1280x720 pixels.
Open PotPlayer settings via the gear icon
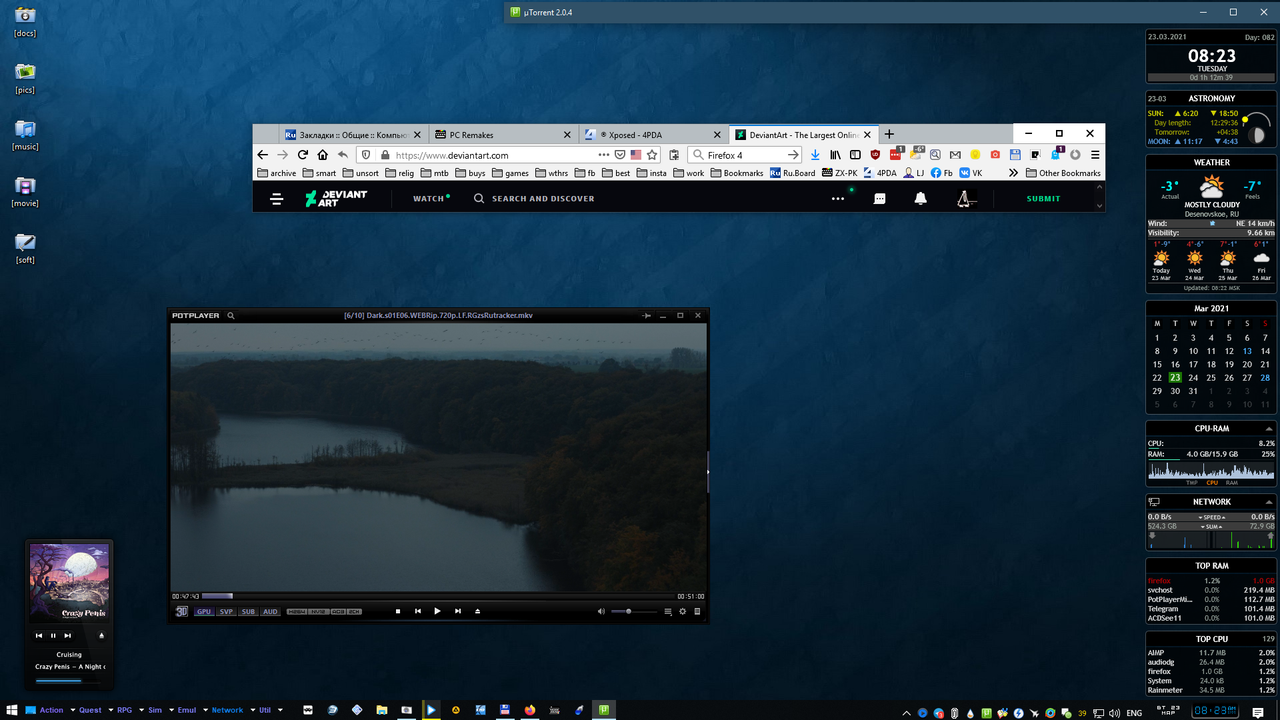[x=682, y=611]
